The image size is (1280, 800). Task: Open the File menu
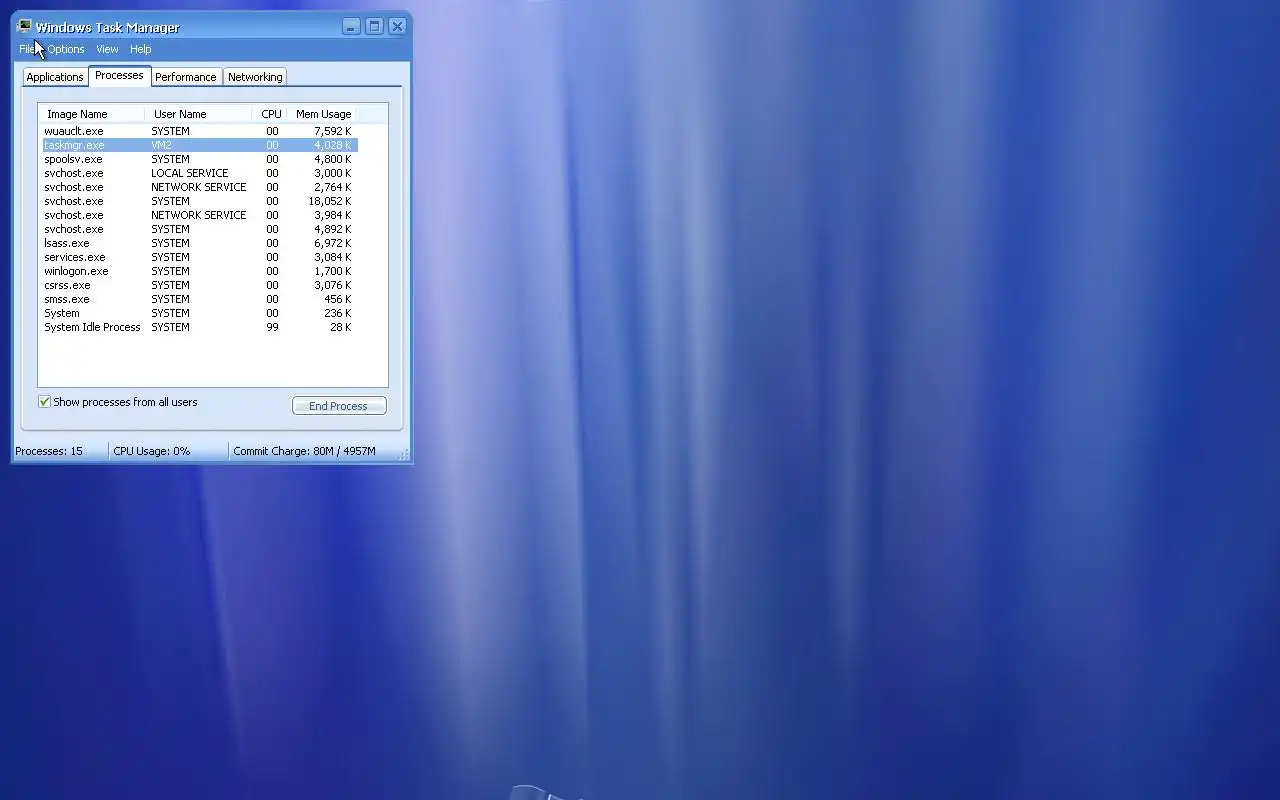tap(27, 49)
